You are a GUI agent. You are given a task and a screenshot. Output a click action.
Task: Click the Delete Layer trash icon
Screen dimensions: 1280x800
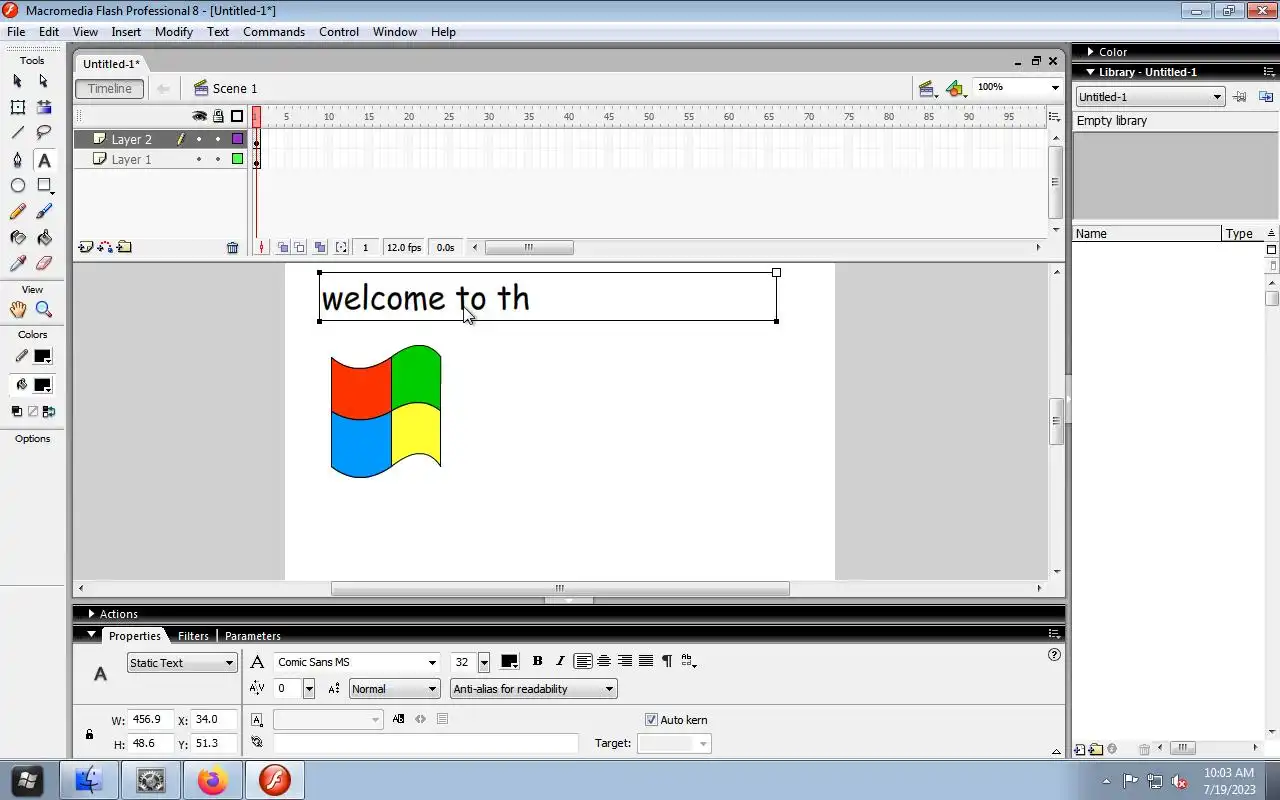(232, 247)
